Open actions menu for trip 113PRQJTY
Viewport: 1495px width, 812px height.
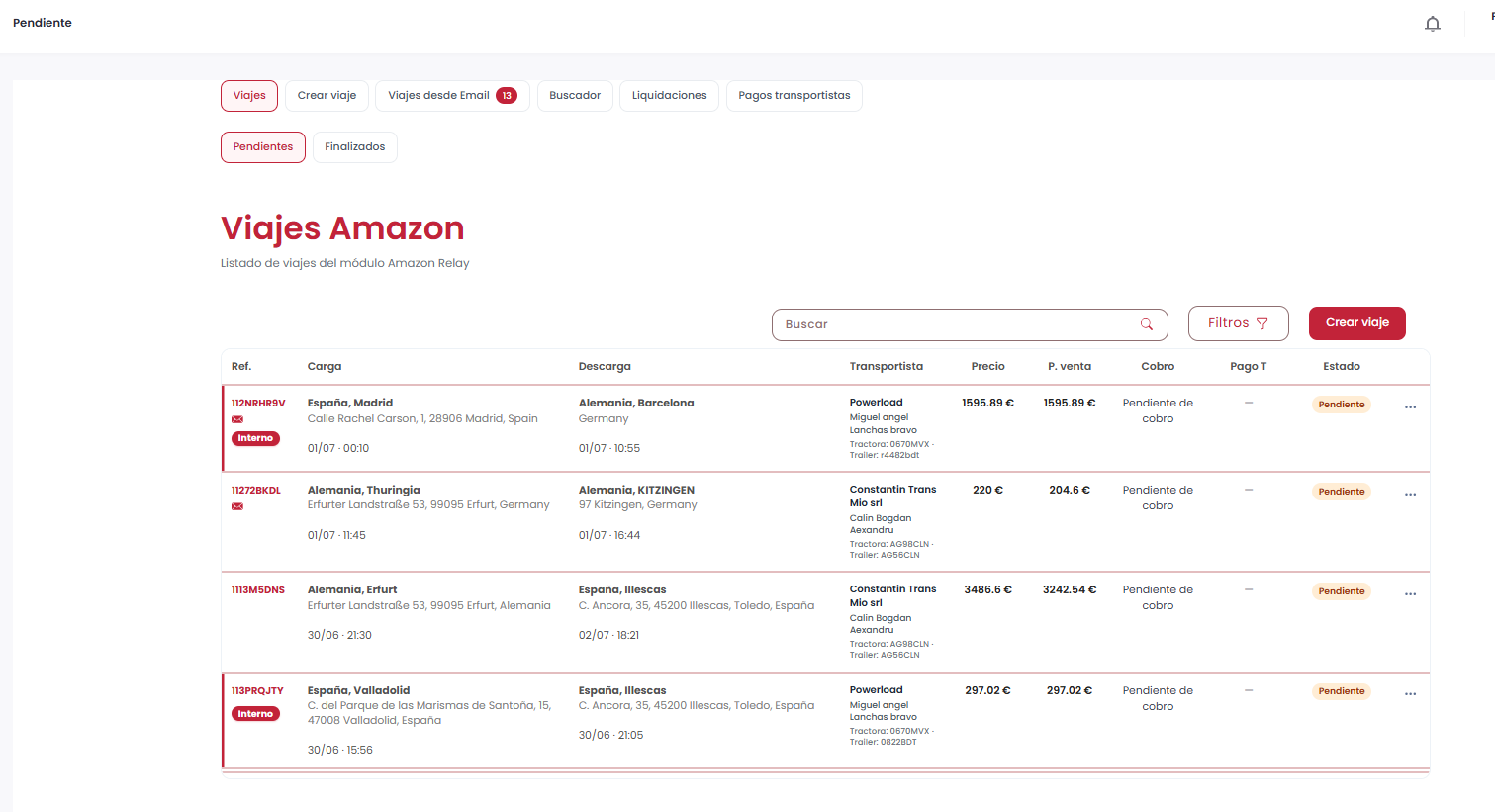[1410, 694]
